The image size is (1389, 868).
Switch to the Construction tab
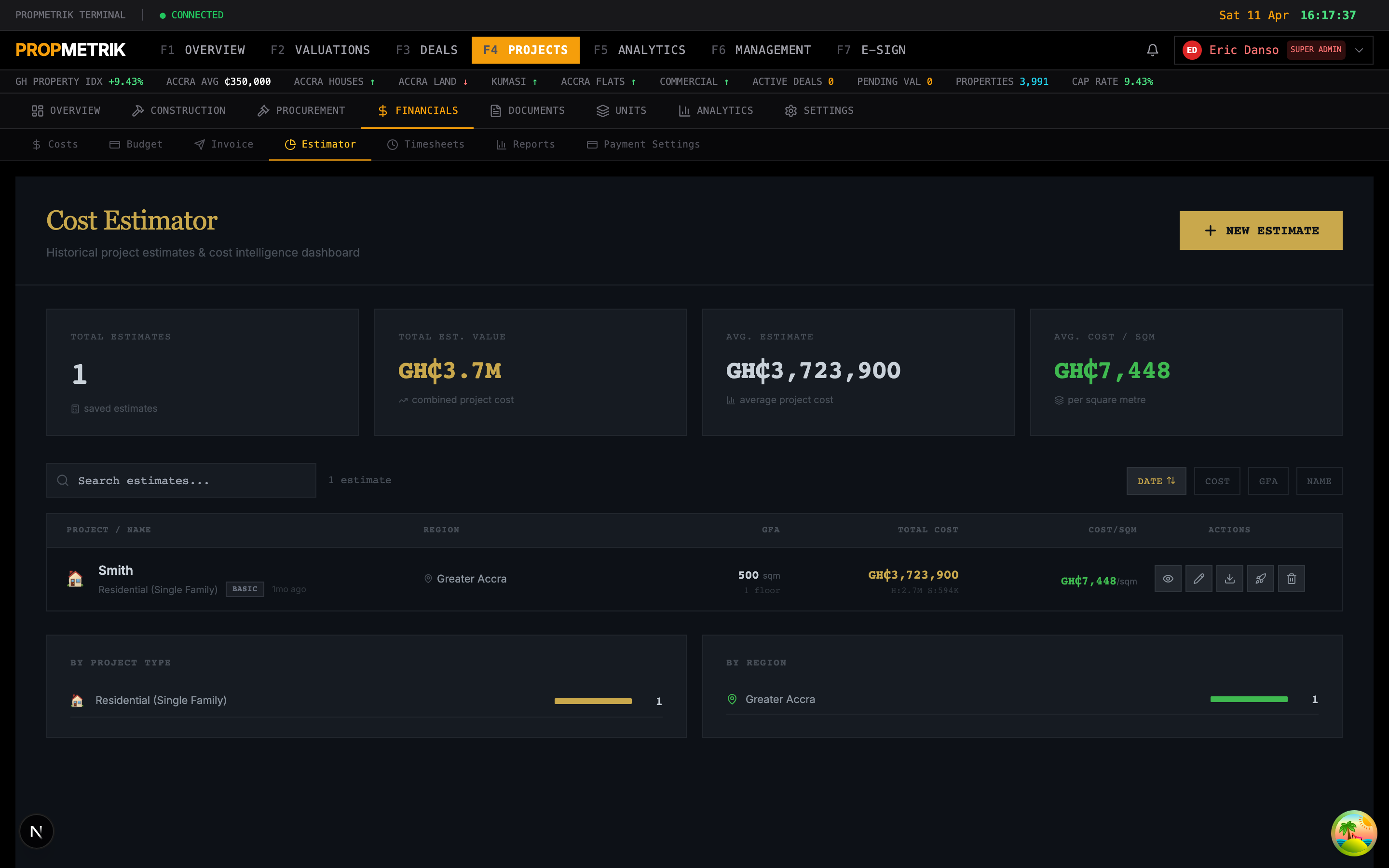(179, 111)
